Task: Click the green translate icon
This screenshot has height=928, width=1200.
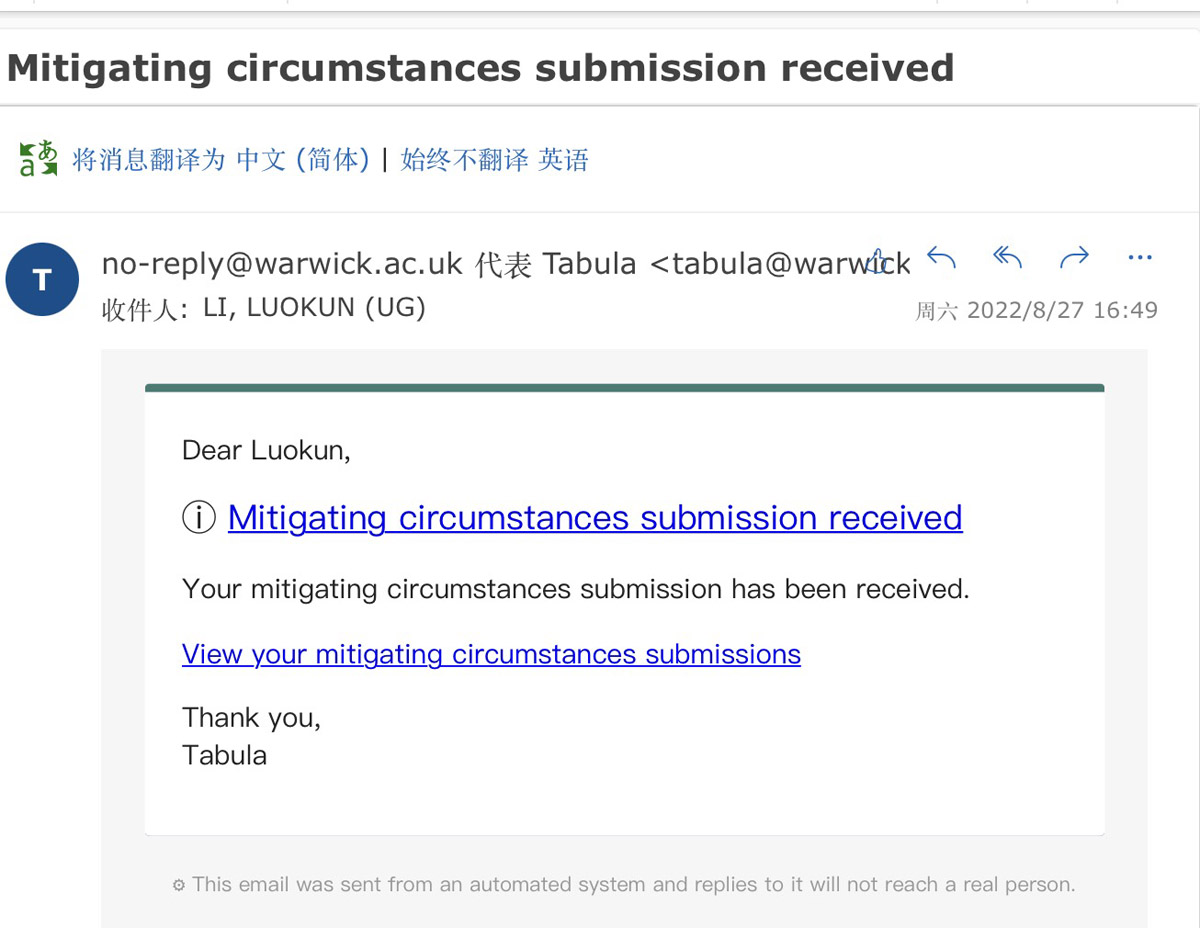Action: [39, 159]
